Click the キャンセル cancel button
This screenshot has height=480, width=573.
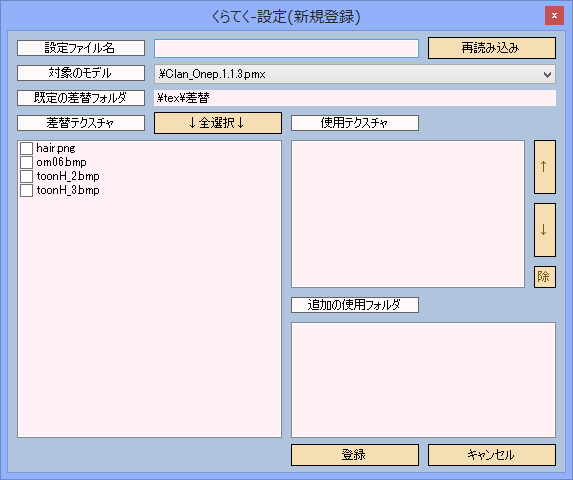(492, 455)
